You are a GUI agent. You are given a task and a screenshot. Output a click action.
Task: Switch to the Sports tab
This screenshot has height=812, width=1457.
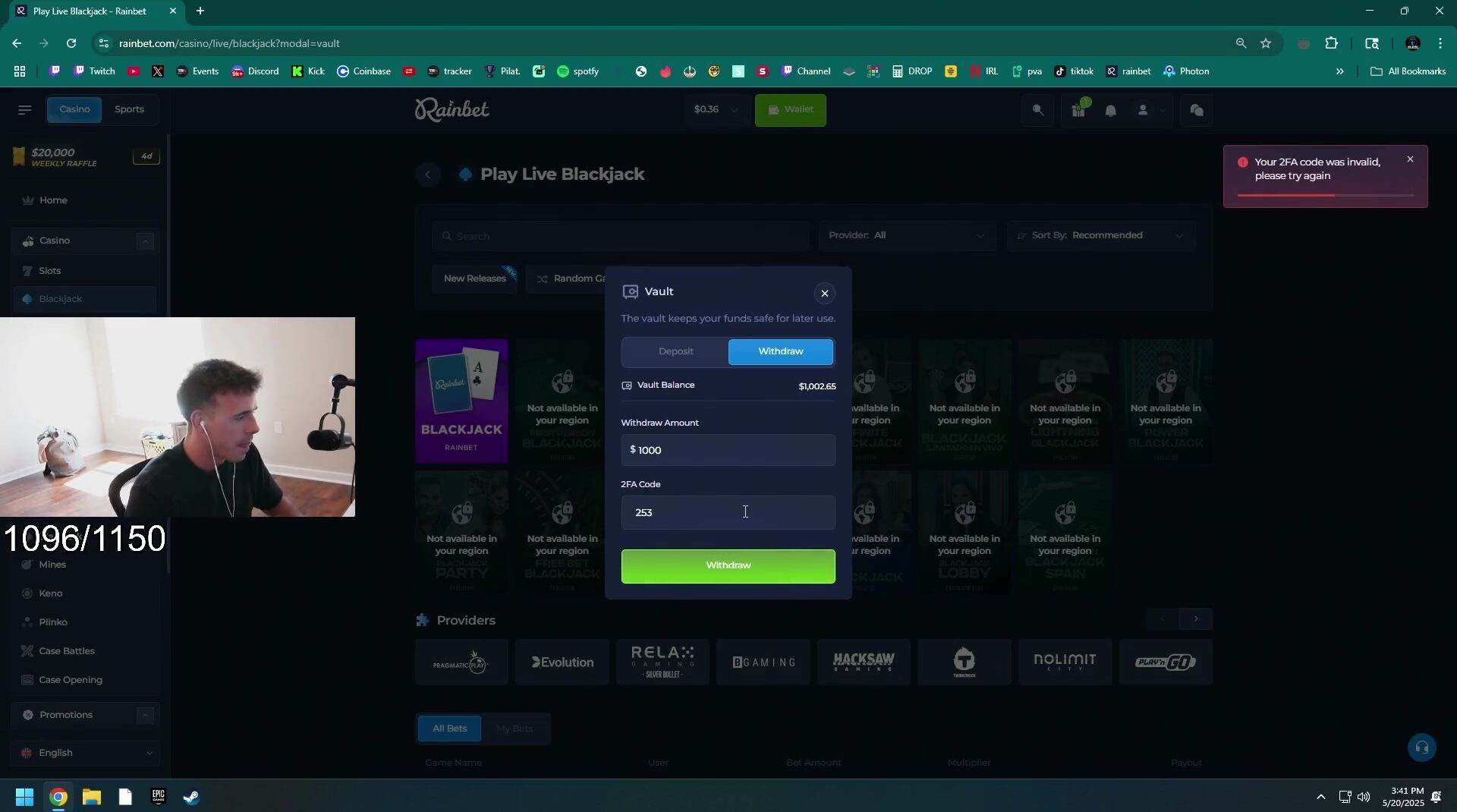[129, 109]
